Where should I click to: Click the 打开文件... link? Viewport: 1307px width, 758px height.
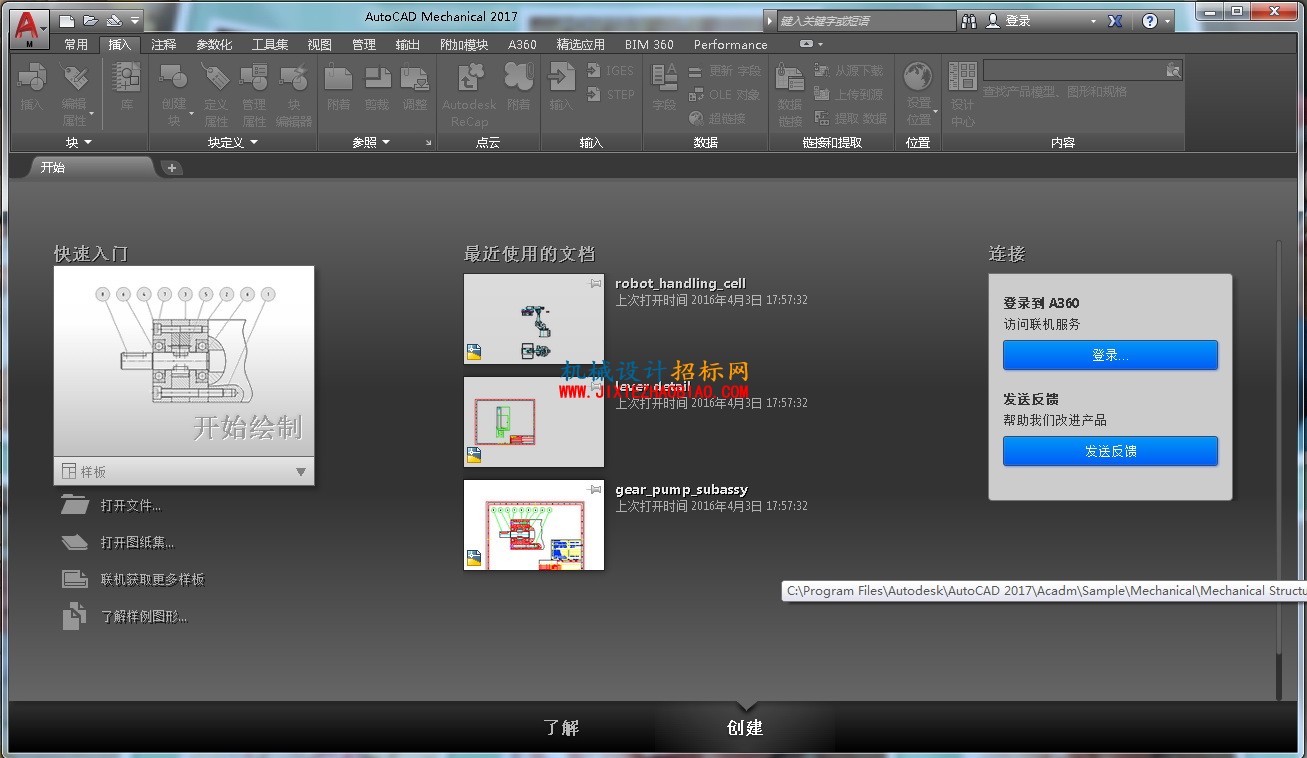130,506
